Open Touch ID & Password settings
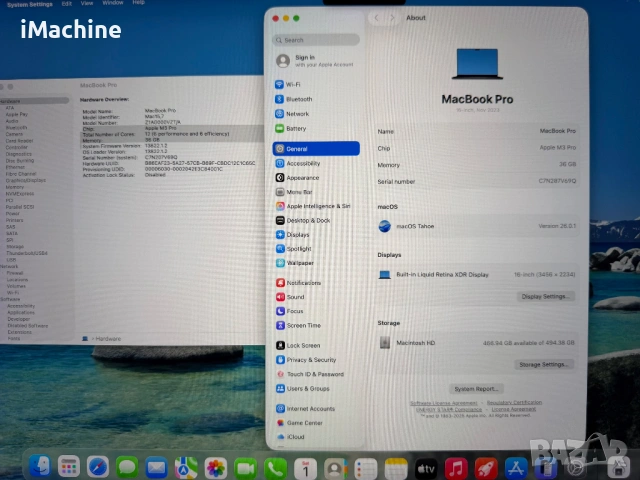 click(310, 374)
